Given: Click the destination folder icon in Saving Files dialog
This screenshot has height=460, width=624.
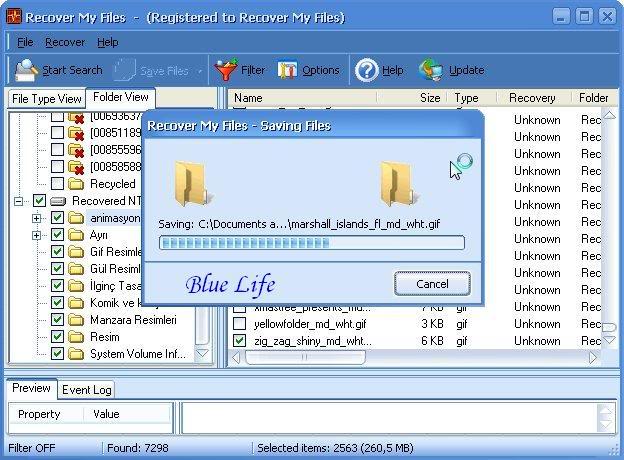Looking at the screenshot, I should [x=398, y=183].
